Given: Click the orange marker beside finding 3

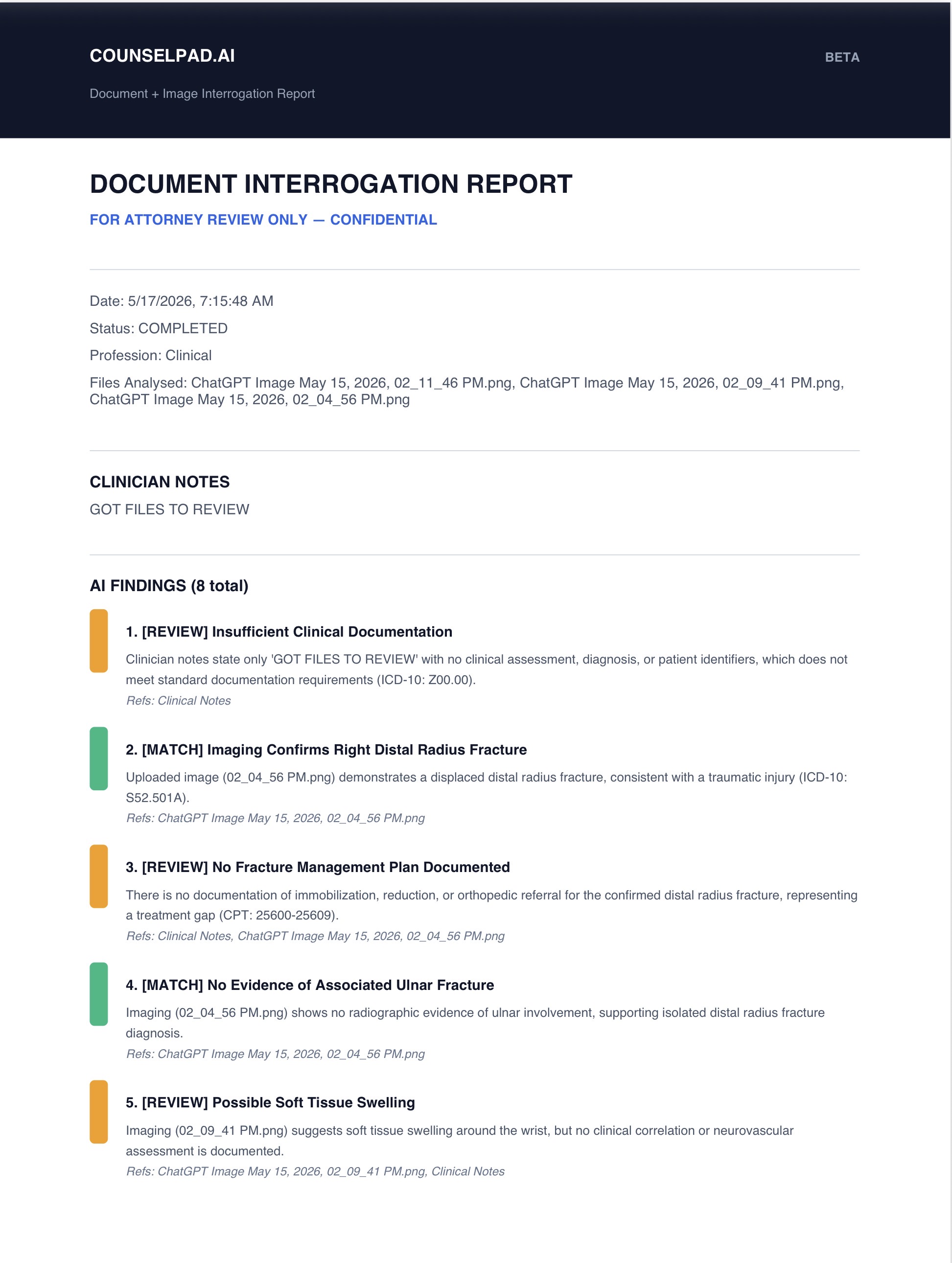Looking at the screenshot, I should pos(99,876).
